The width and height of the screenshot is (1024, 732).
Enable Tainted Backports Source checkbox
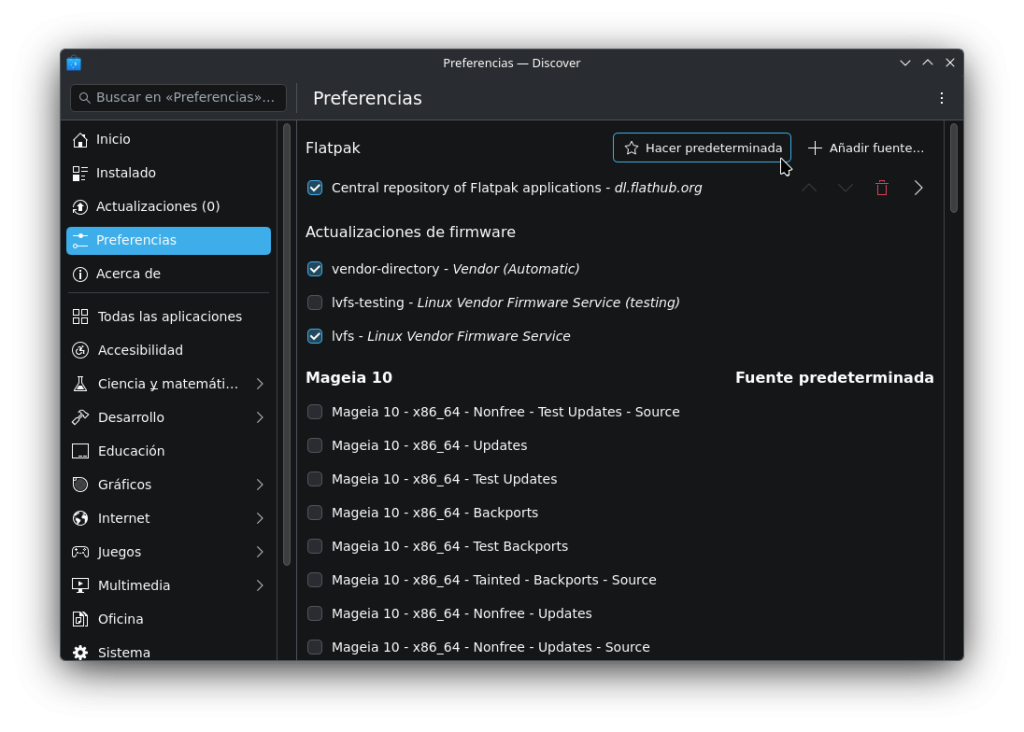click(315, 580)
